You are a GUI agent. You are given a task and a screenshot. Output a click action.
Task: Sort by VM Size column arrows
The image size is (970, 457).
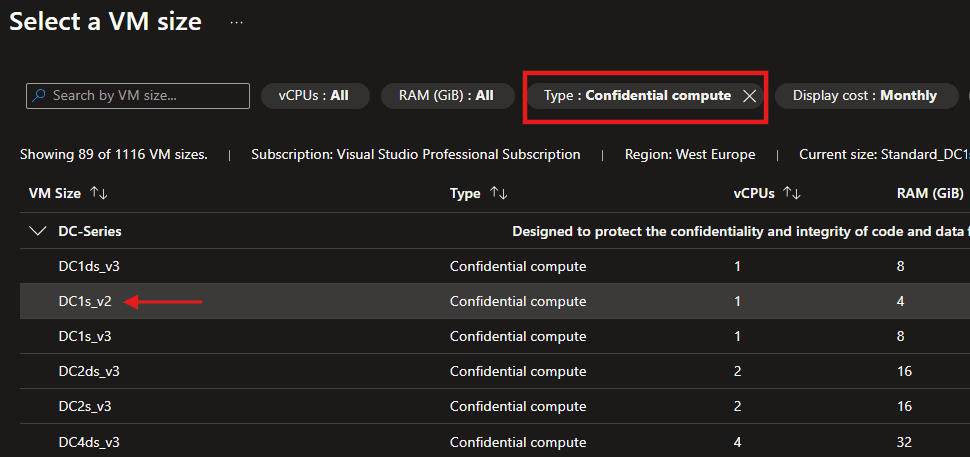click(x=98, y=193)
